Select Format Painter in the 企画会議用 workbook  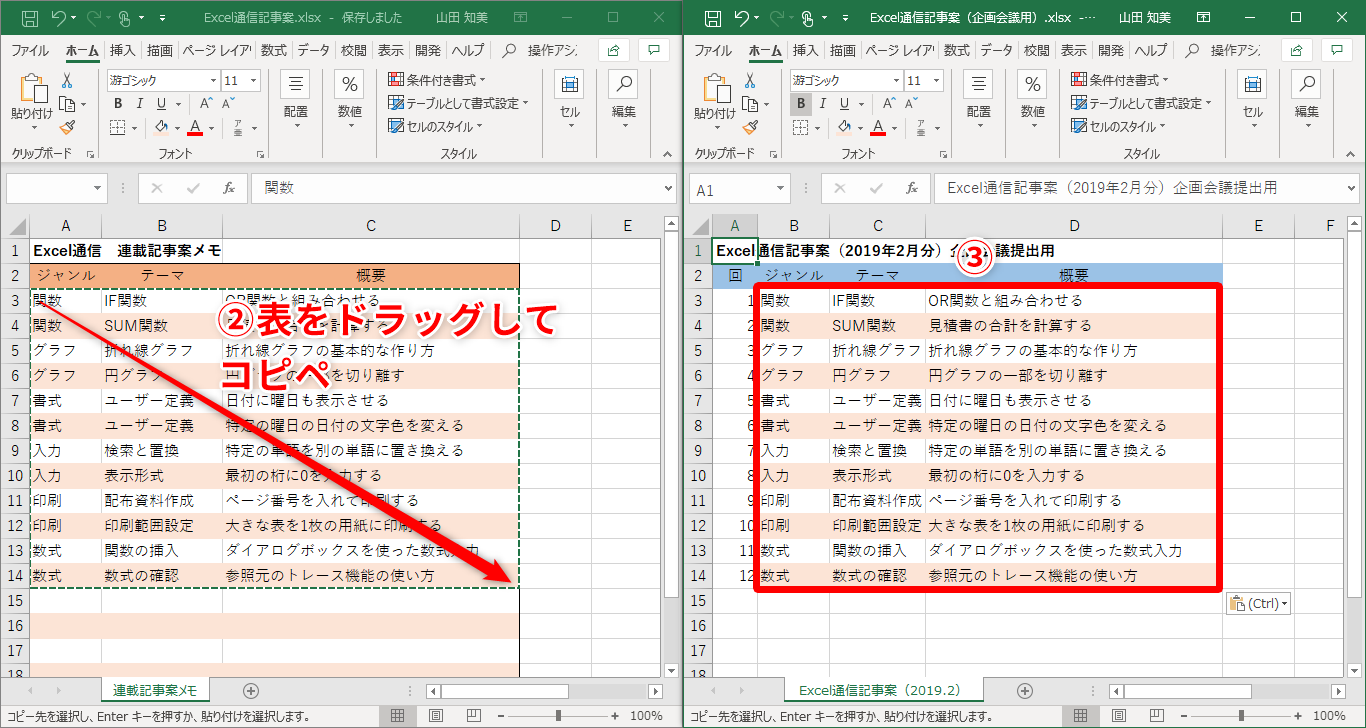pyautogui.click(x=750, y=127)
